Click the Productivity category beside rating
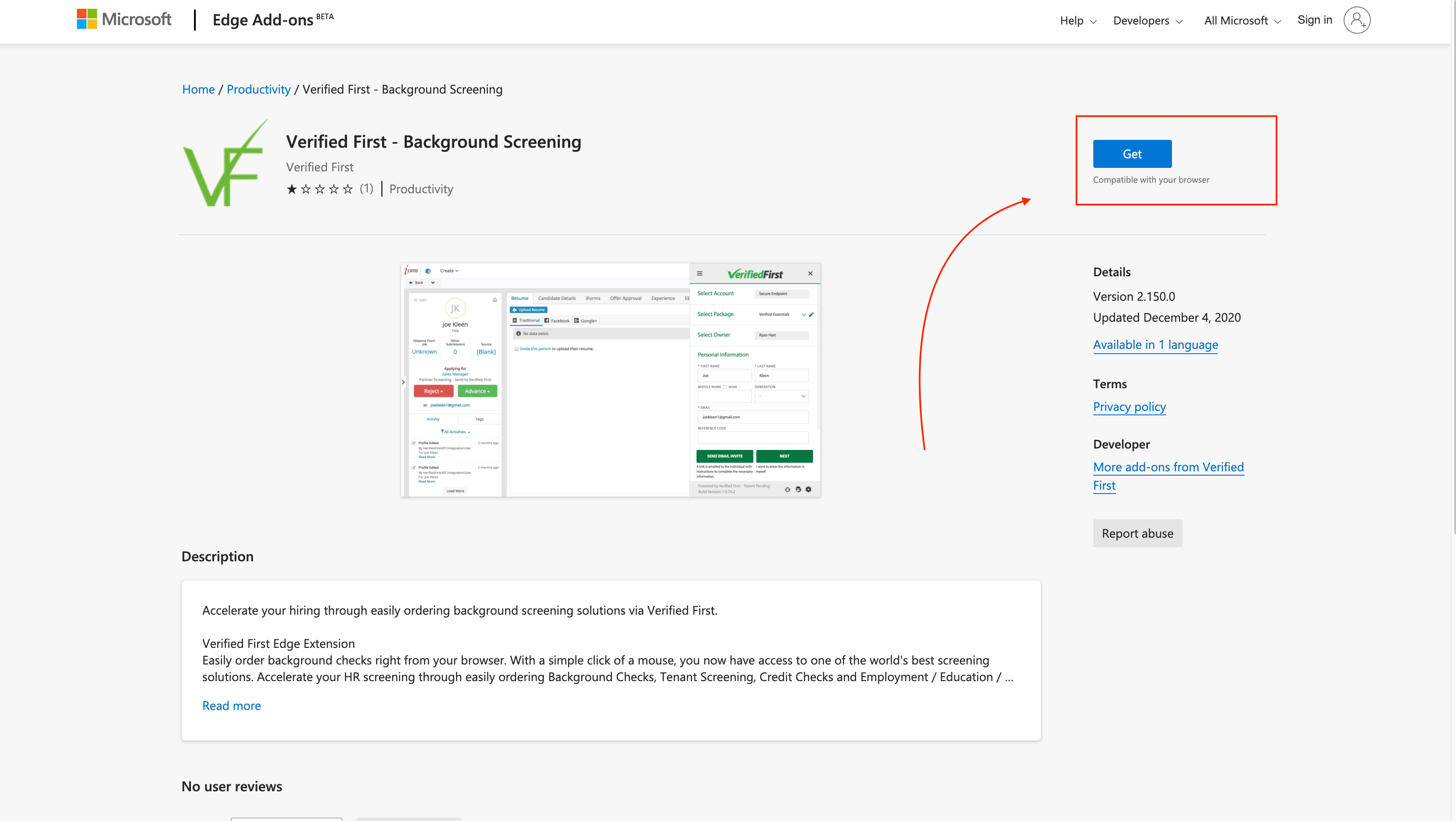 pos(421,189)
